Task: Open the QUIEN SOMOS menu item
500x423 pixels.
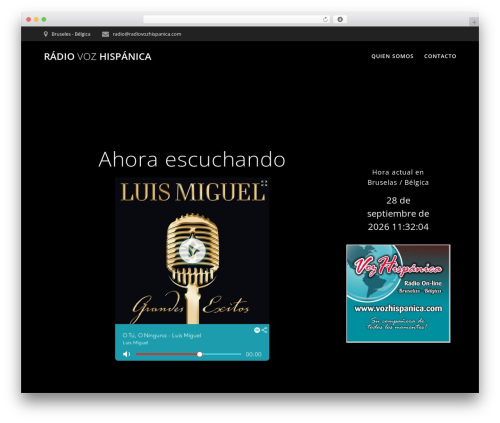Action: (x=392, y=56)
